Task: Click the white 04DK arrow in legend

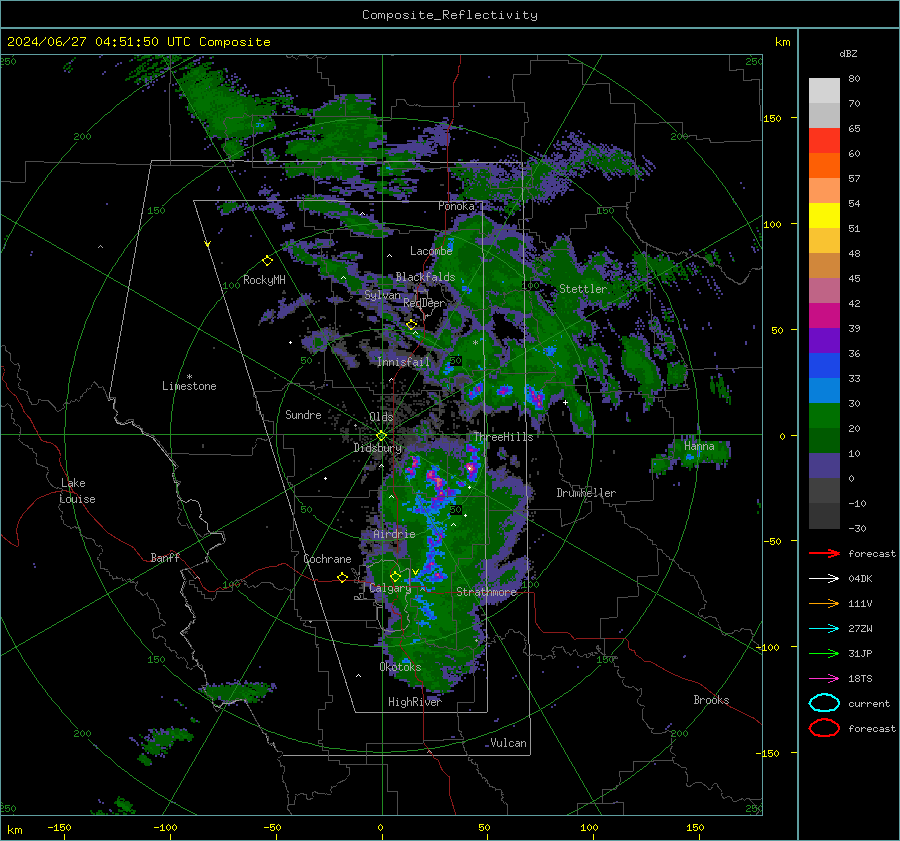Action: pos(824,579)
